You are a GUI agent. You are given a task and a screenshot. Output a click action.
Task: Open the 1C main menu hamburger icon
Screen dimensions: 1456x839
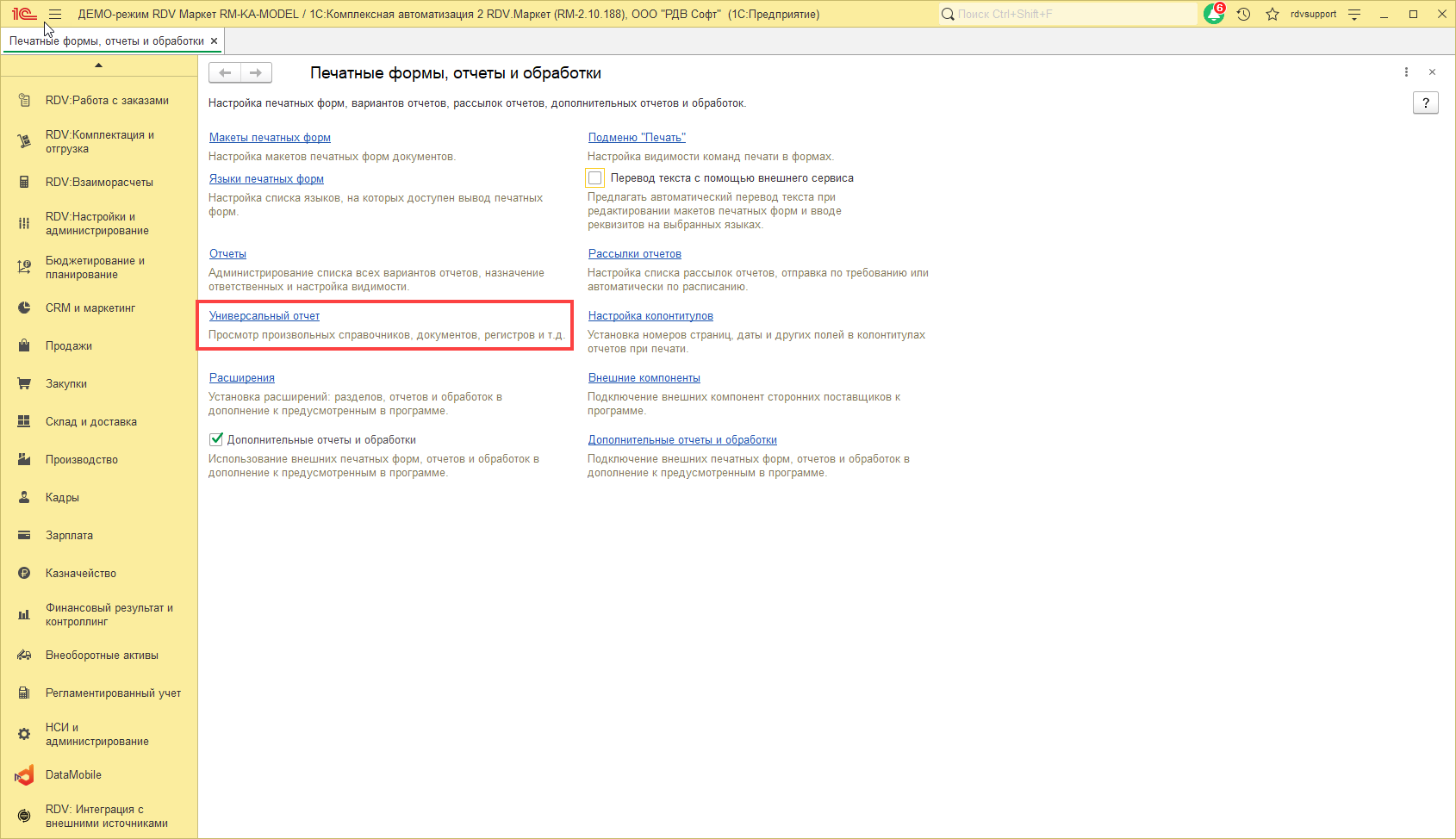click(x=55, y=14)
